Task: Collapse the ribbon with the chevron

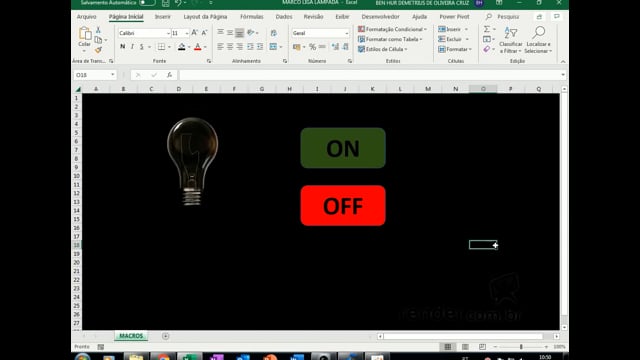Action: click(563, 61)
